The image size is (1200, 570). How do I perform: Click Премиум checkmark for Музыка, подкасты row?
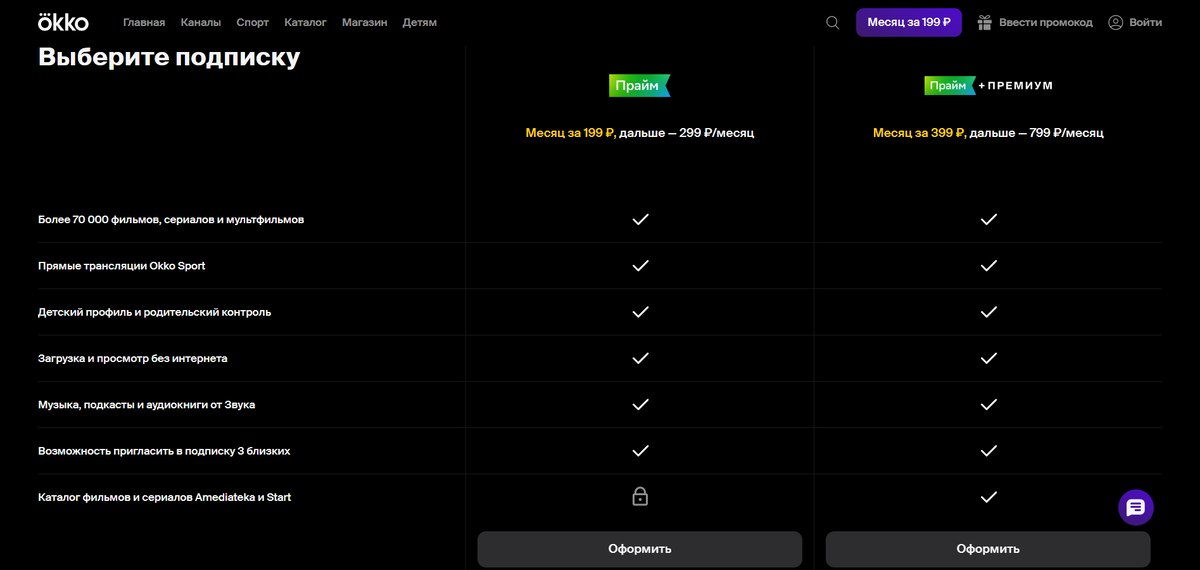point(988,405)
